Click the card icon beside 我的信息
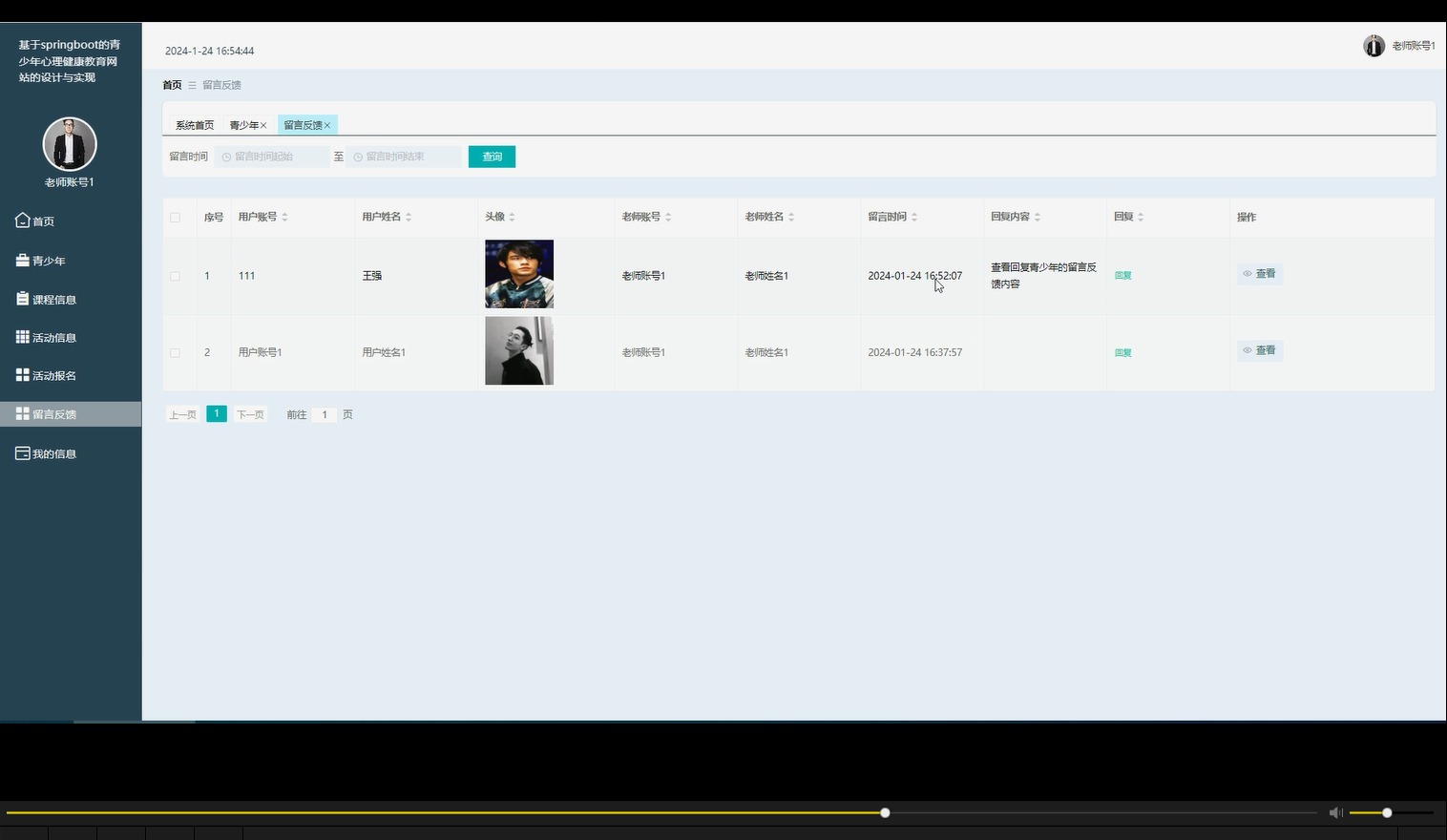The image size is (1447, 840). point(23,453)
